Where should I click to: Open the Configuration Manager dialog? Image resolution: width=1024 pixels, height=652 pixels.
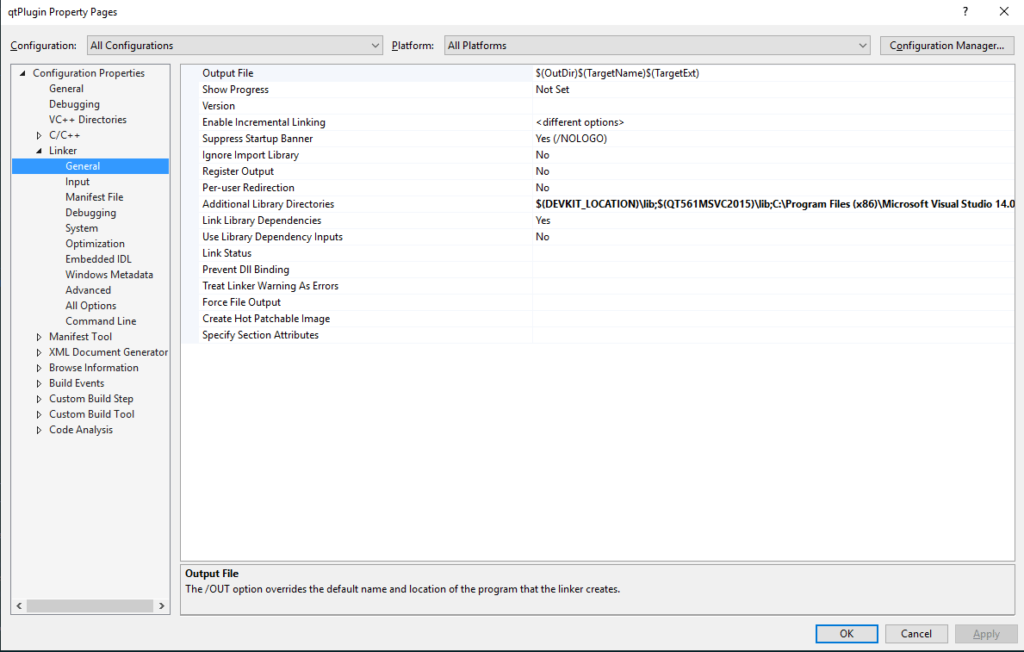tap(946, 46)
